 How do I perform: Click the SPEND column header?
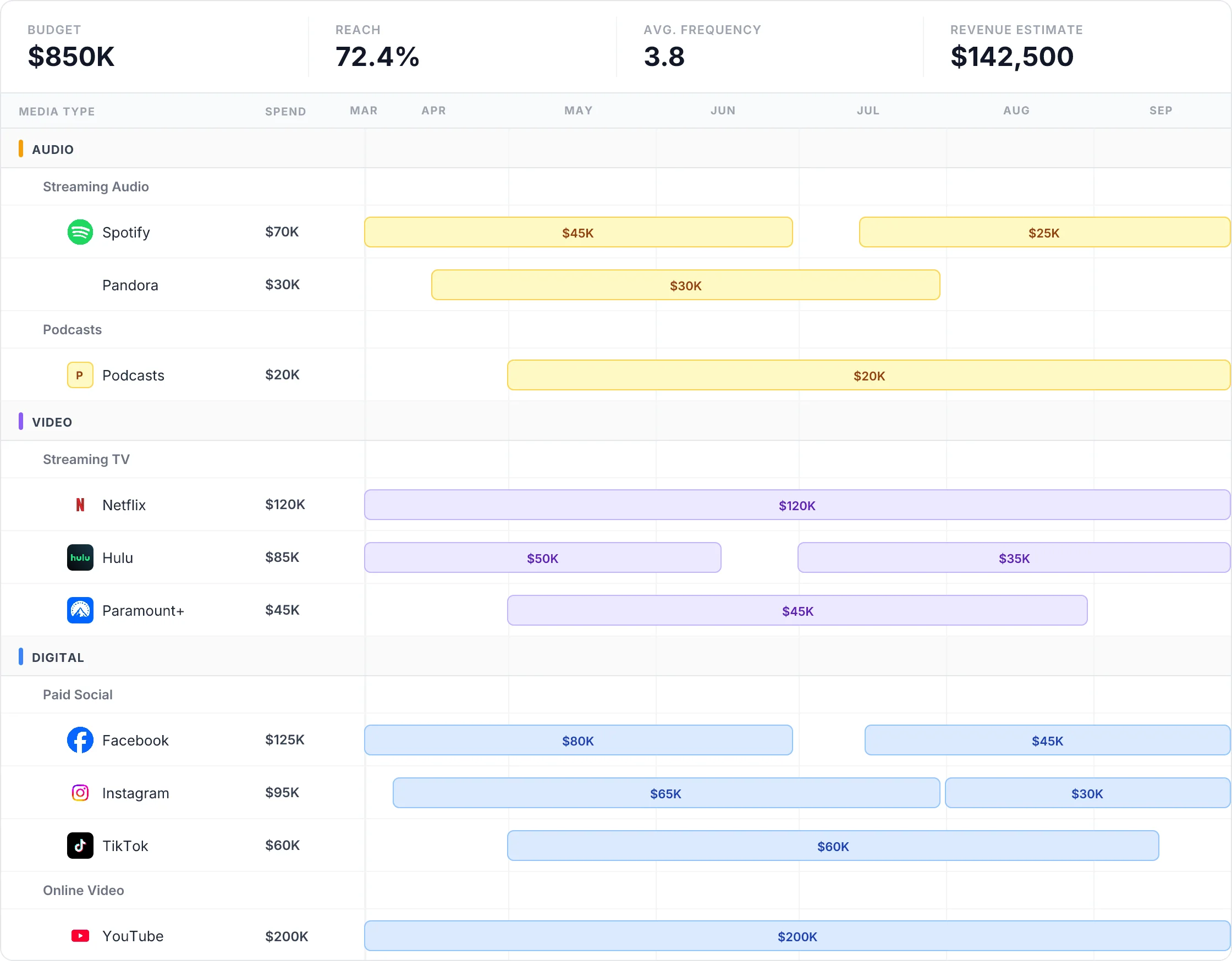tap(285, 111)
